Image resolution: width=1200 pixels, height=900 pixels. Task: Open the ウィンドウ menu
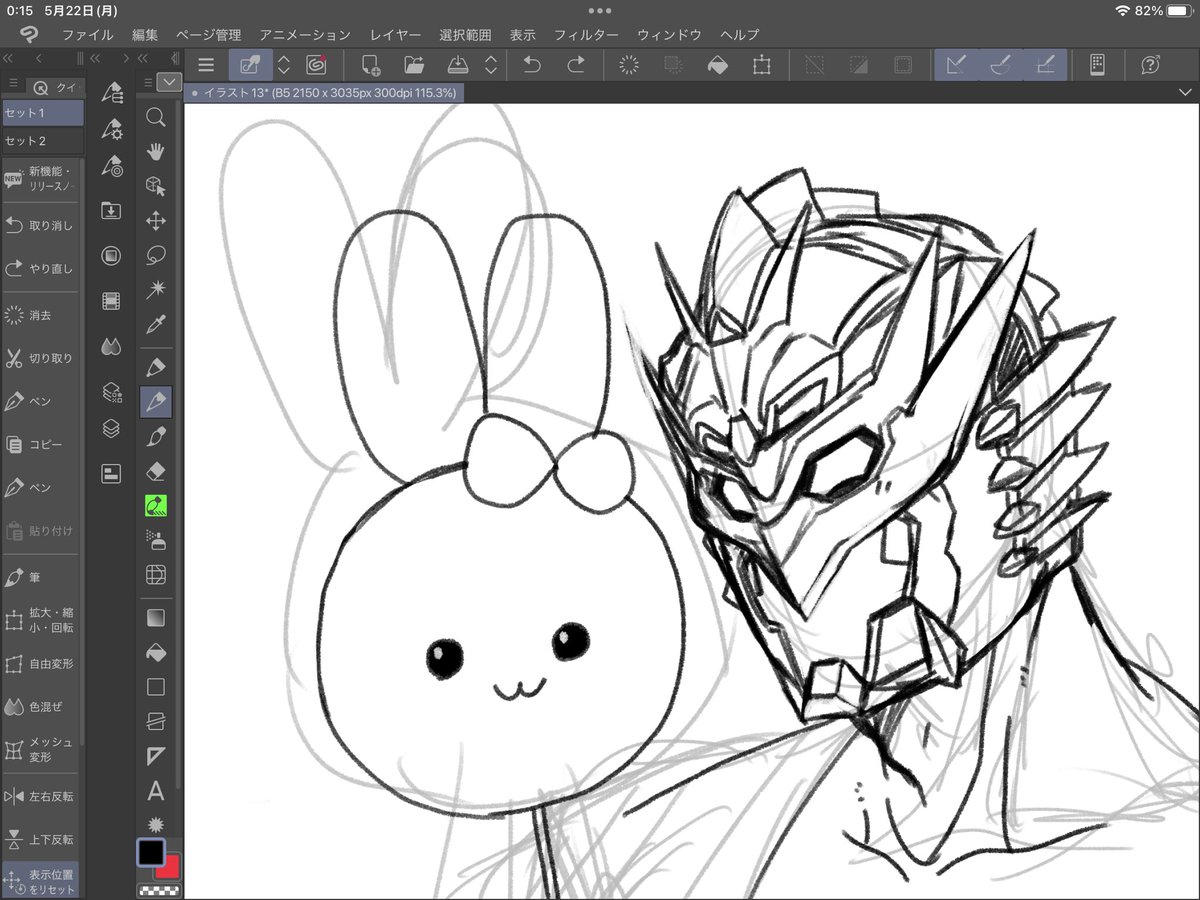(669, 35)
